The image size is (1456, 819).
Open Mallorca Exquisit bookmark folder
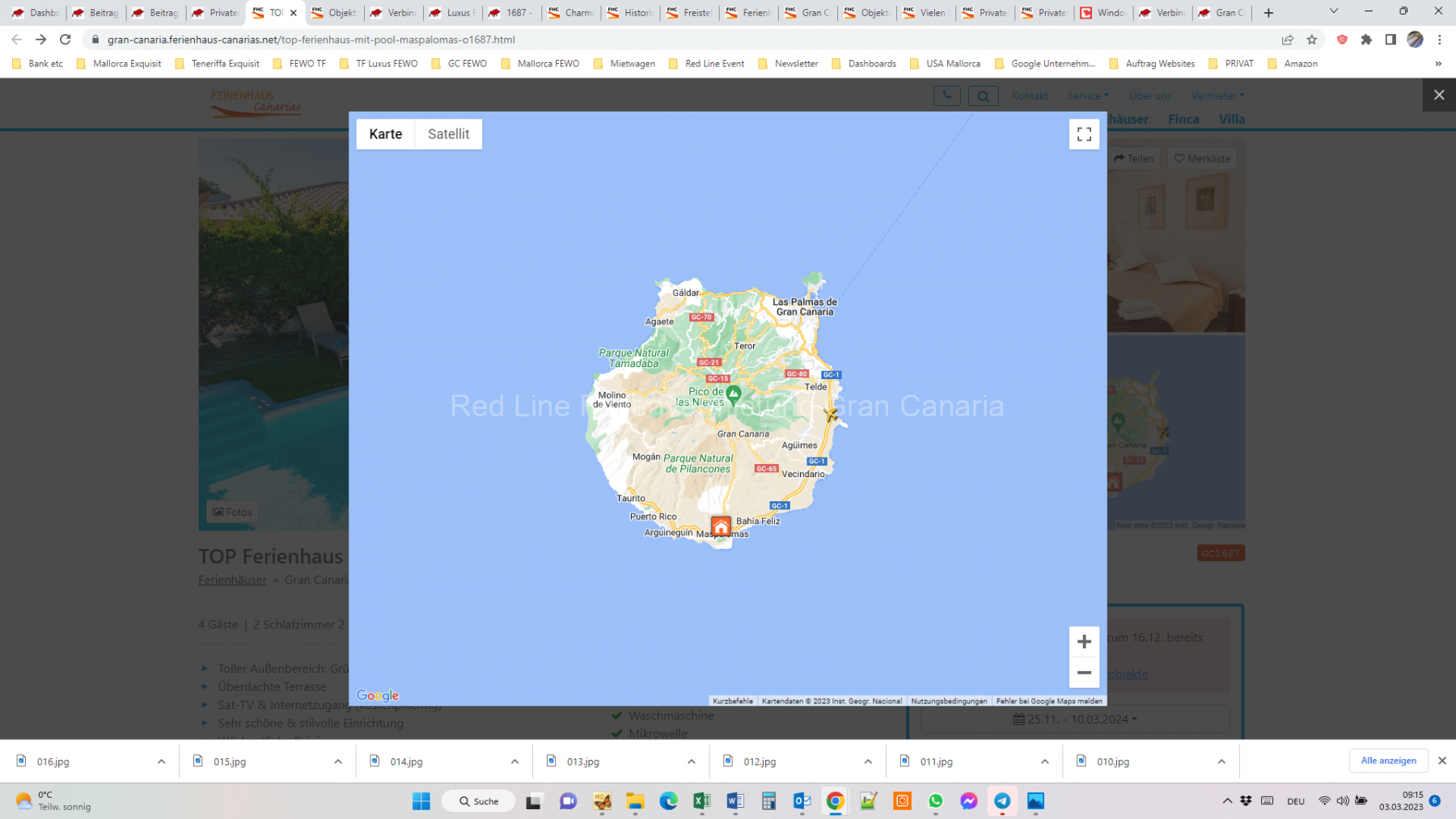[x=119, y=64]
